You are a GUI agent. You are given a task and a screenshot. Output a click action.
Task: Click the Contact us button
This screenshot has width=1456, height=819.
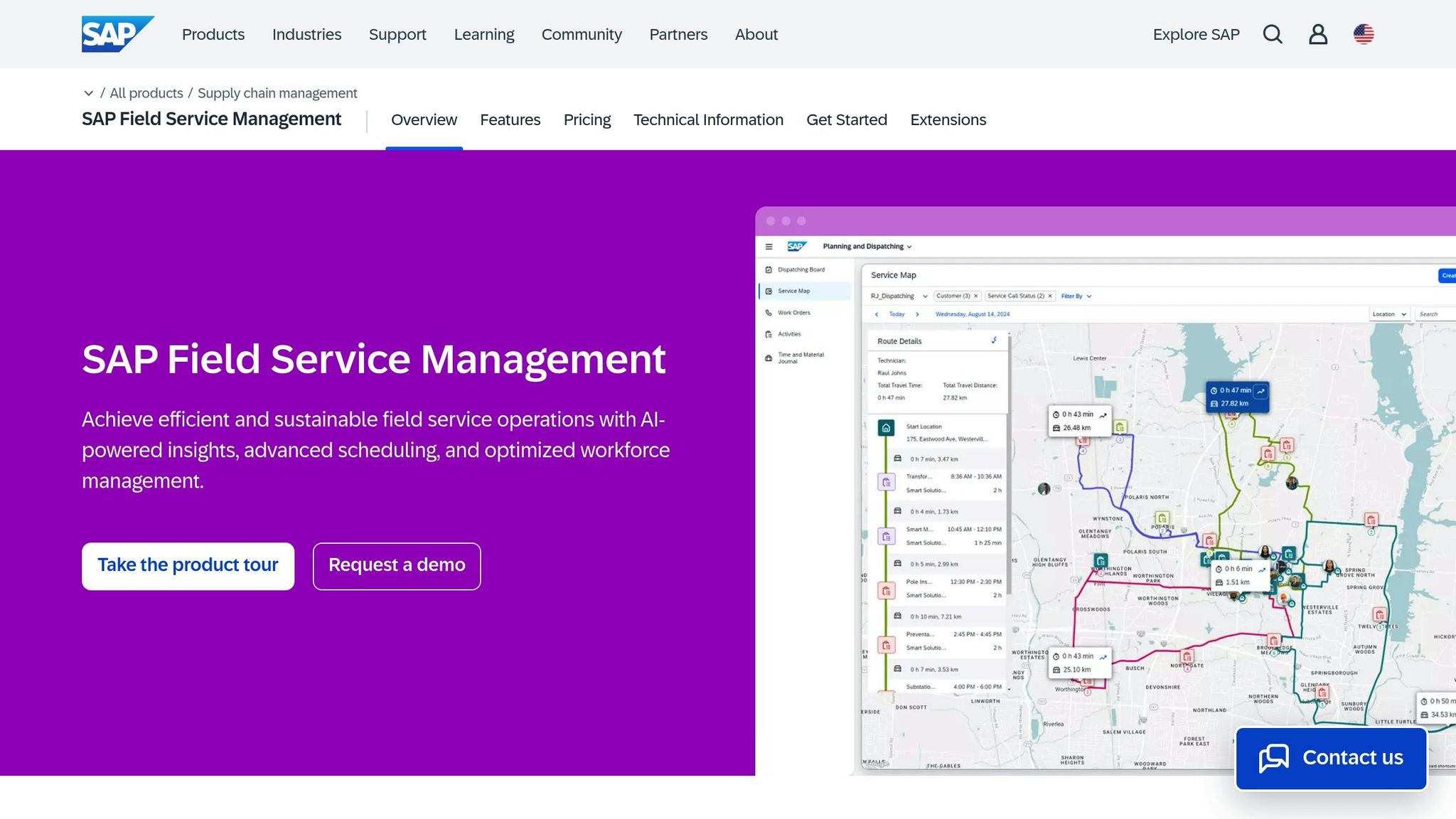pos(1331,758)
